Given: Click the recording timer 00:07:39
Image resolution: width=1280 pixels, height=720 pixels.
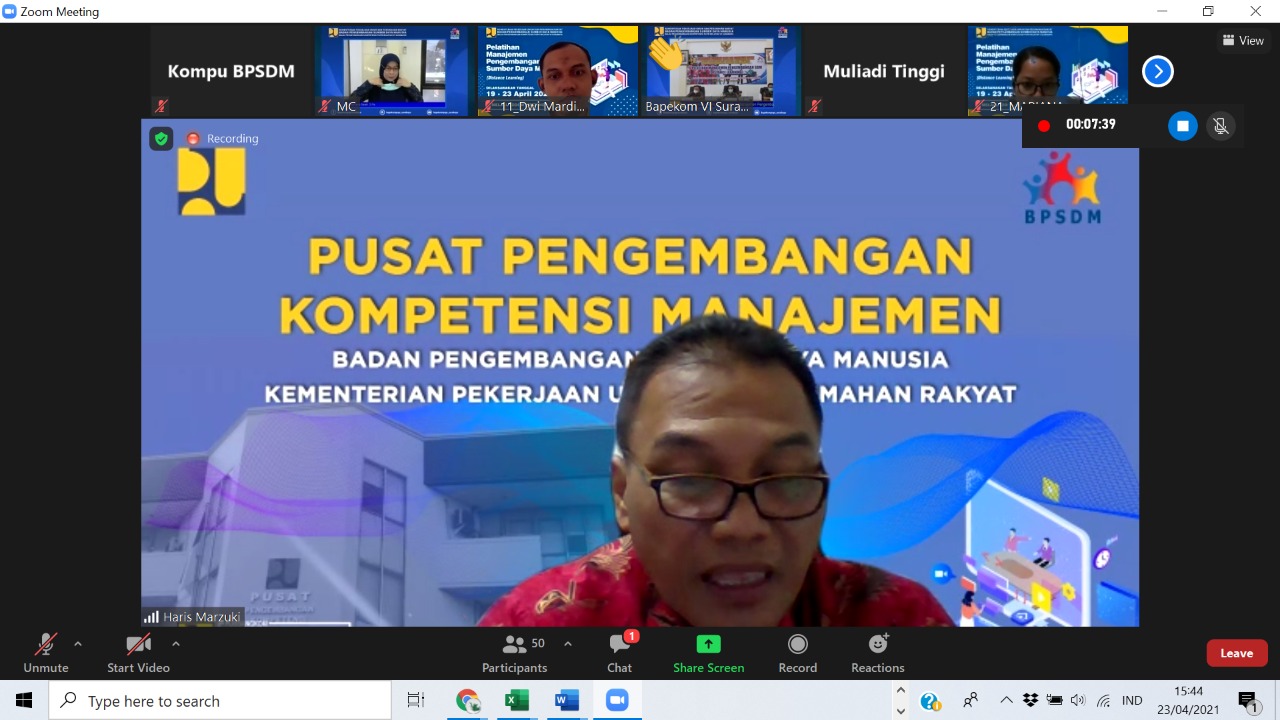Looking at the screenshot, I should point(1090,125).
